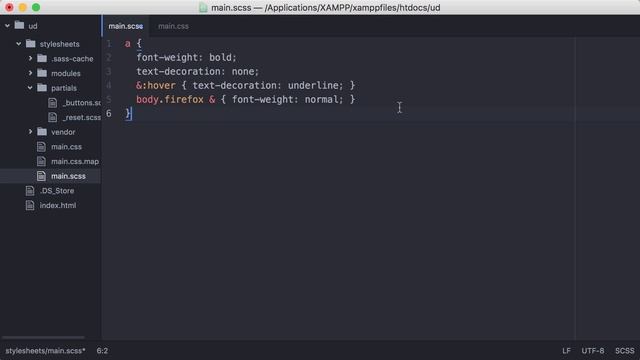This screenshot has width=640, height=360.
Task: Click the '&:hover' selector in code
Action: (x=156, y=85)
